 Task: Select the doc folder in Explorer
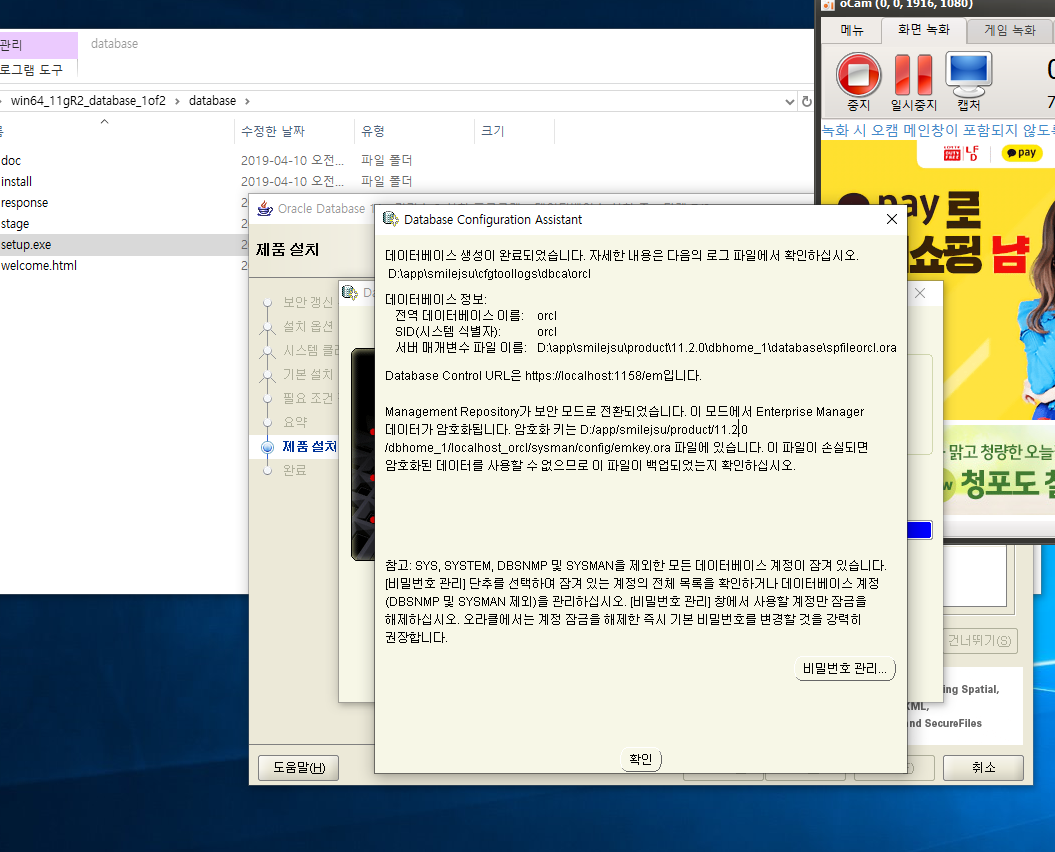[11, 161]
